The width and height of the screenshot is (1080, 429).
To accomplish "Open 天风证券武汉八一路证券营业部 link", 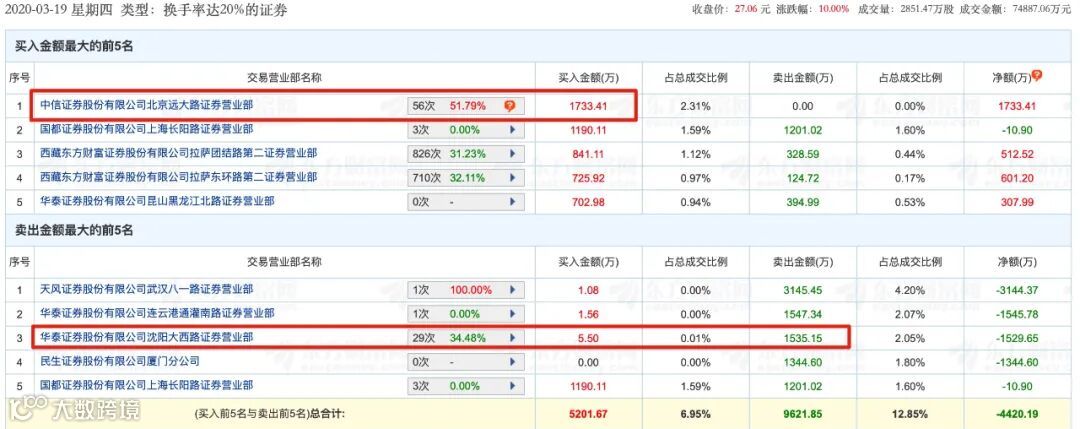I will [x=147, y=289].
